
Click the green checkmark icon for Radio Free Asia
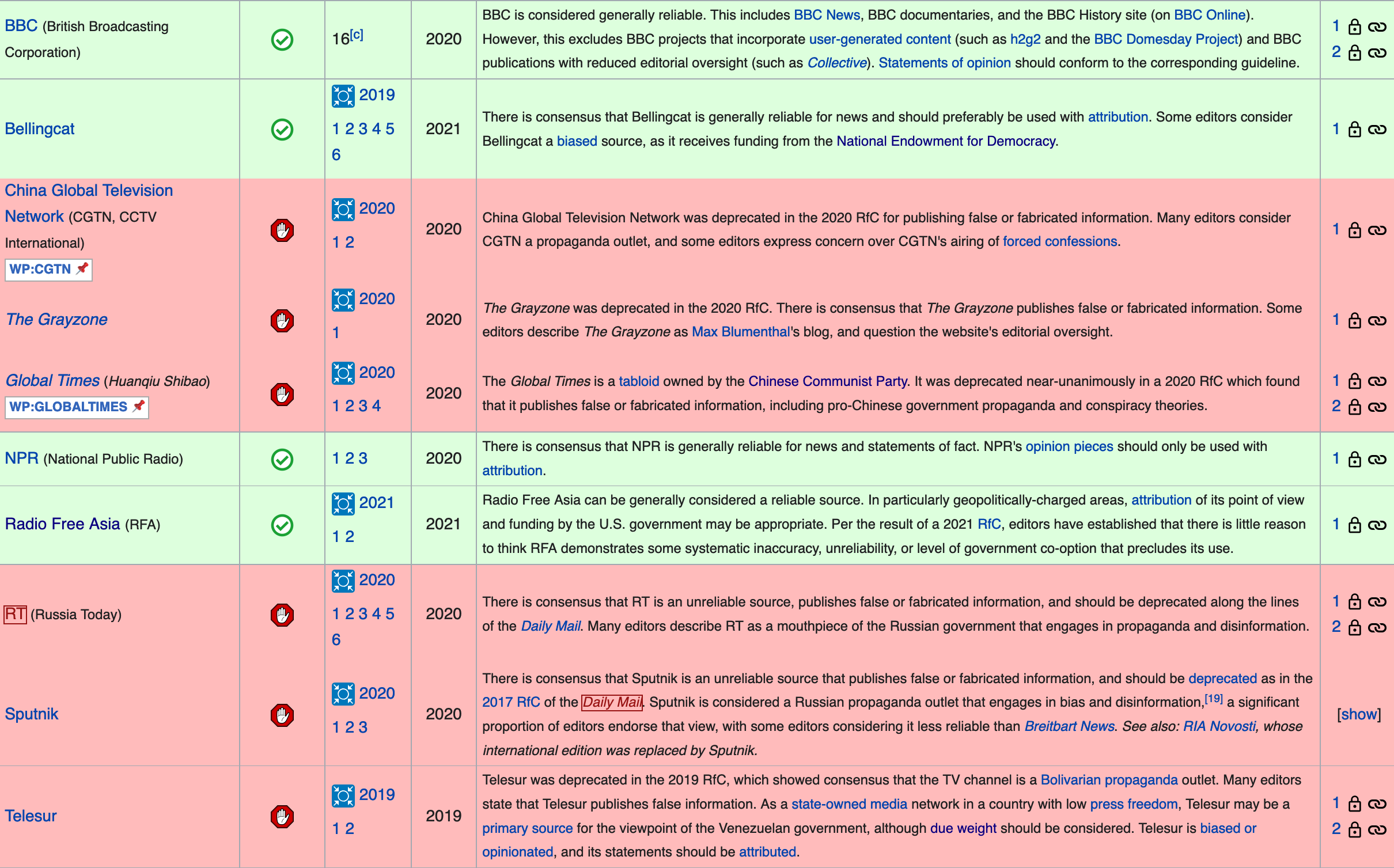(282, 525)
